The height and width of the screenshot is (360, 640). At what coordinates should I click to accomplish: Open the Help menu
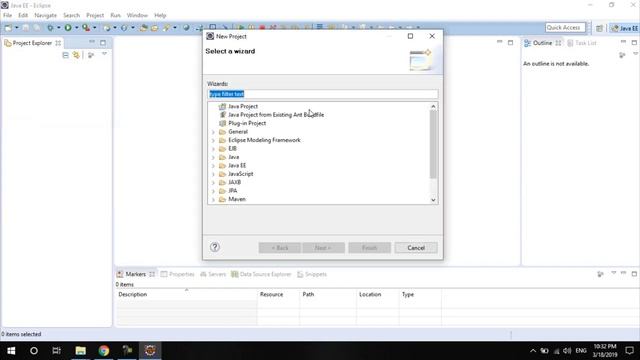(160, 15)
